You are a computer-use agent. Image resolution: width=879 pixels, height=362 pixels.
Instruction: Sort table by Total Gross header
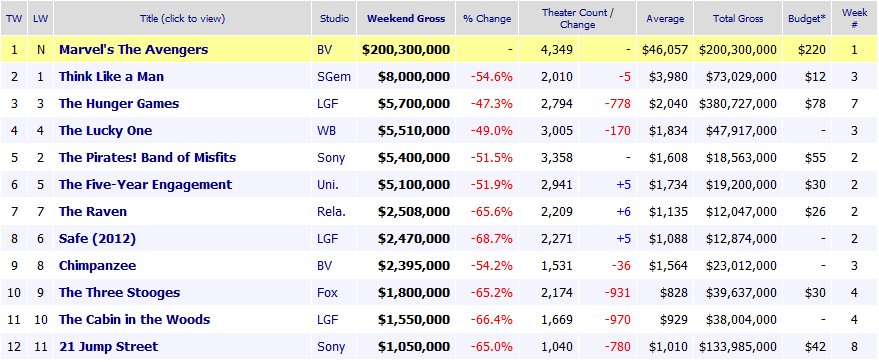[x=738, y=18]
